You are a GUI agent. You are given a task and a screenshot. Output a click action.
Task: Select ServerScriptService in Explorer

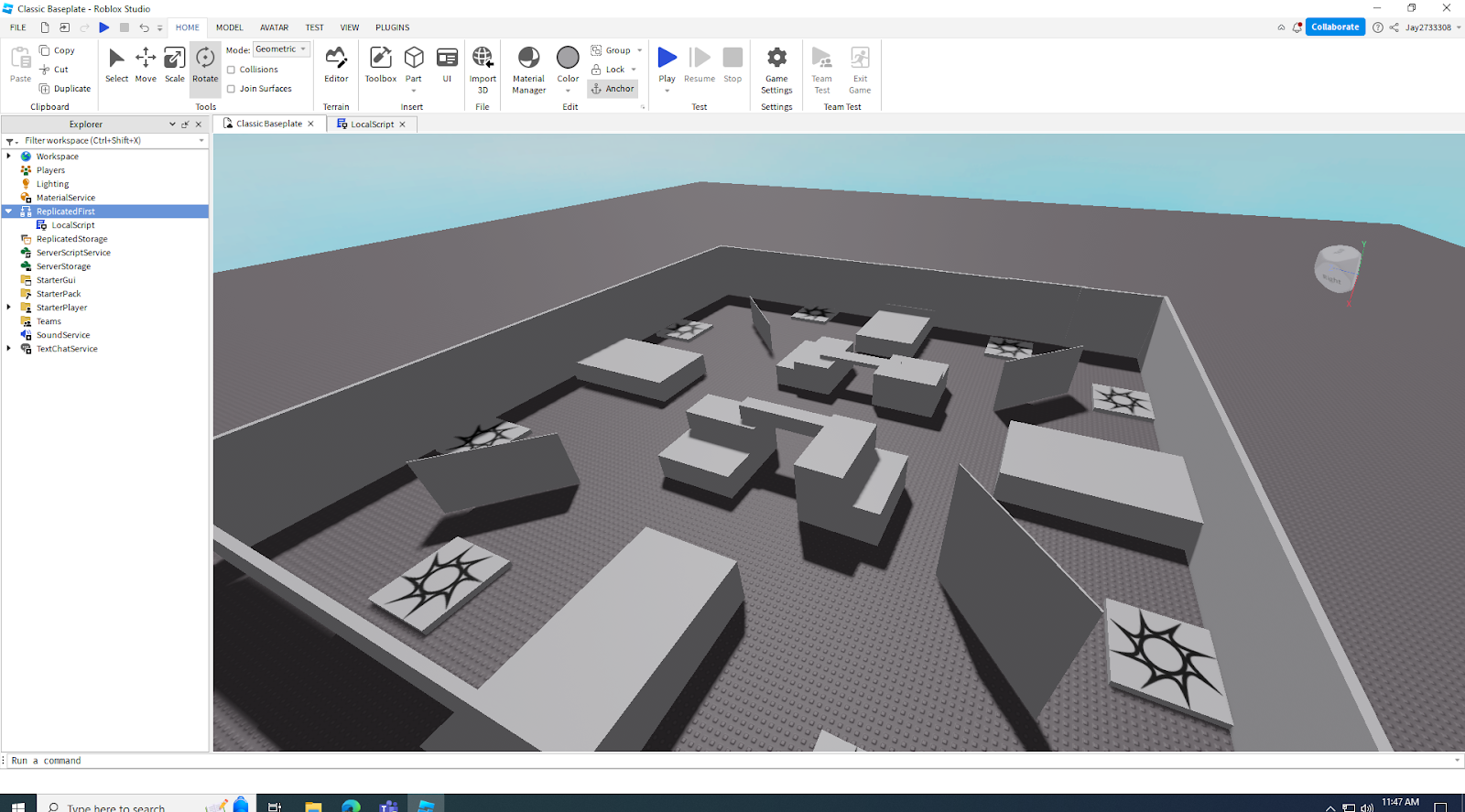point(73,253)
